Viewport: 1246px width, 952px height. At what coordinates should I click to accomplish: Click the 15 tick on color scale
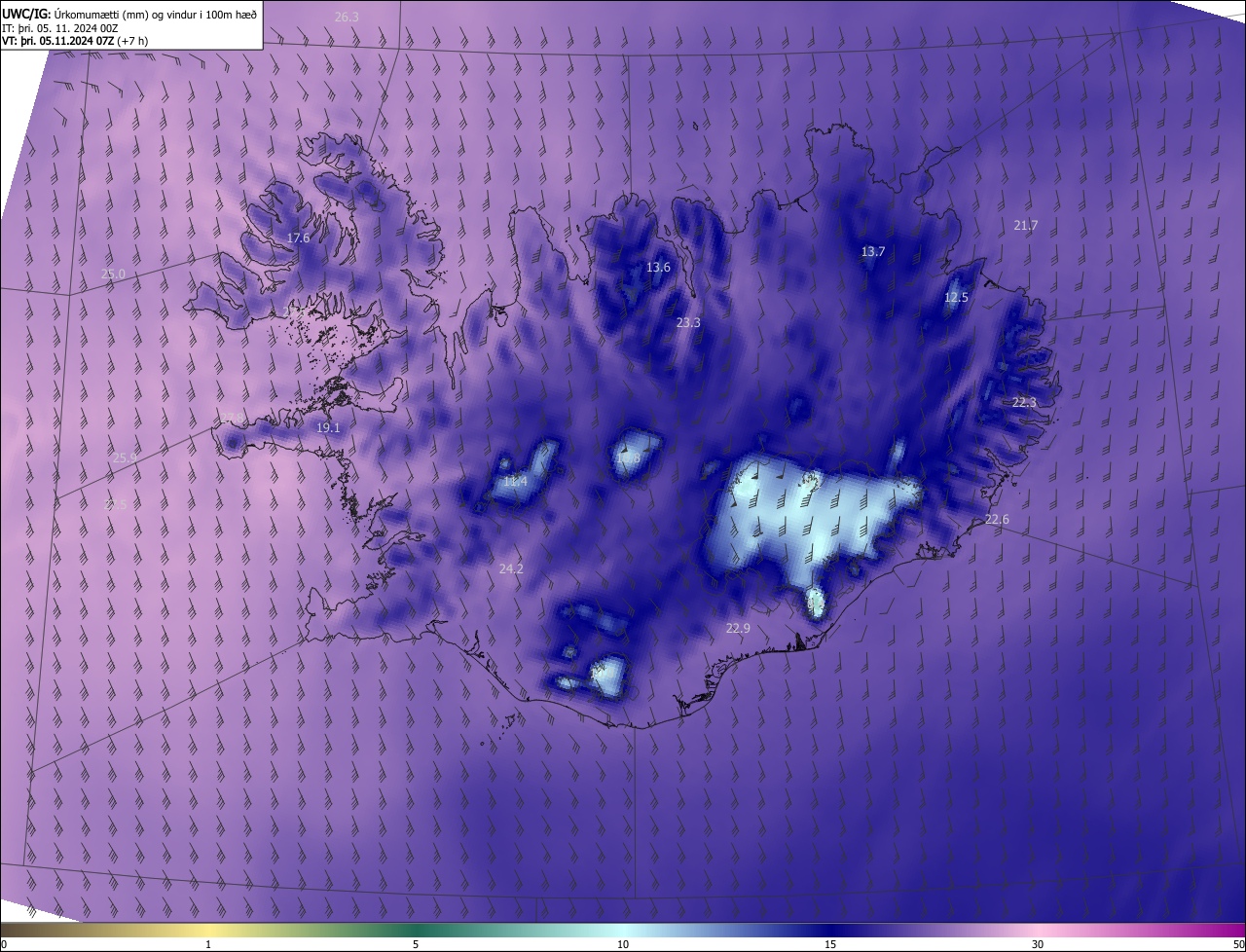coord(830,944)
